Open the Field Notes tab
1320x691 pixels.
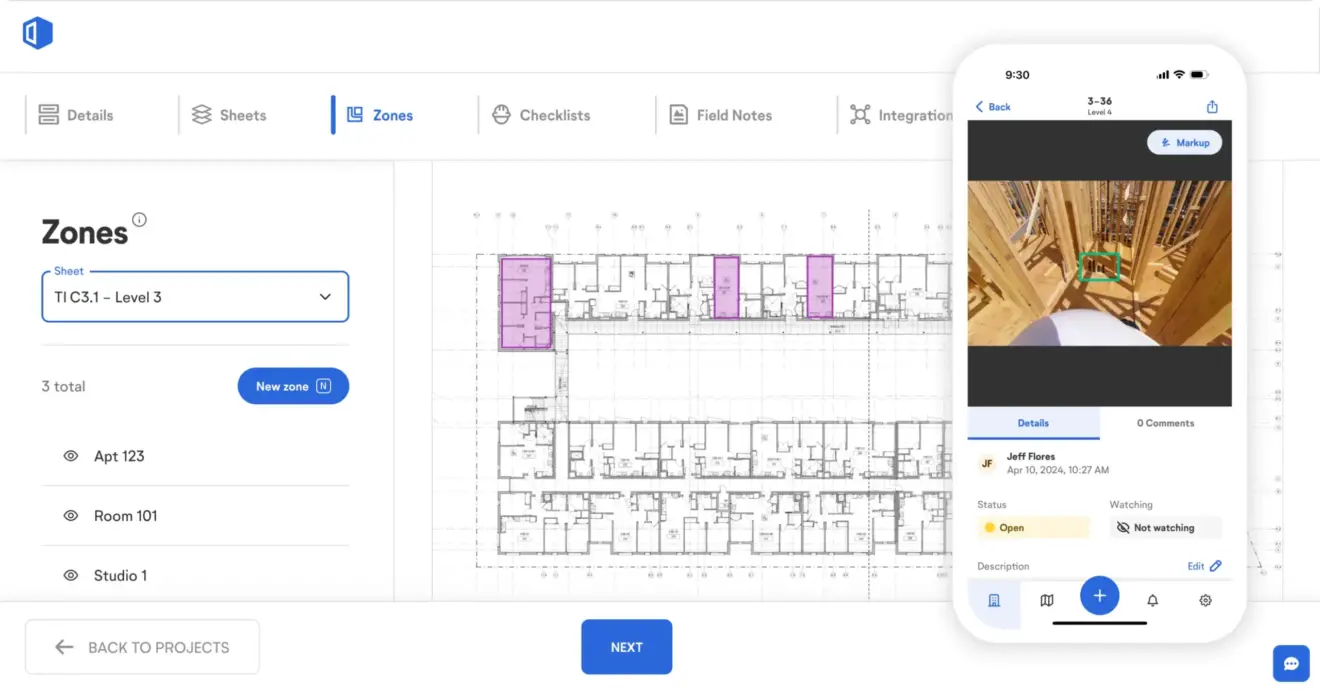(720, 115)
